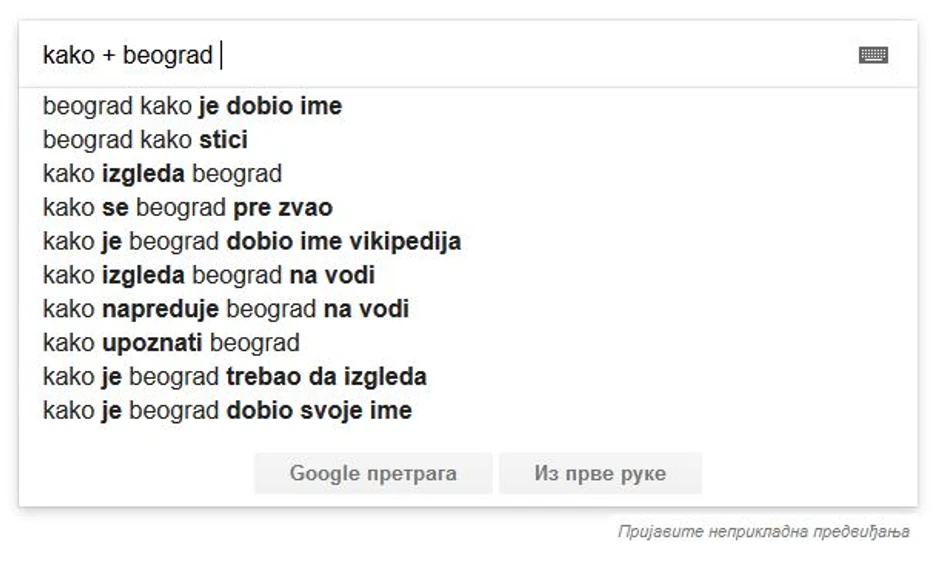The height and width of the screenshot is (569, 940).
Task: Pick "kako je beograd dobio svoje ime"
Action: 227,411
